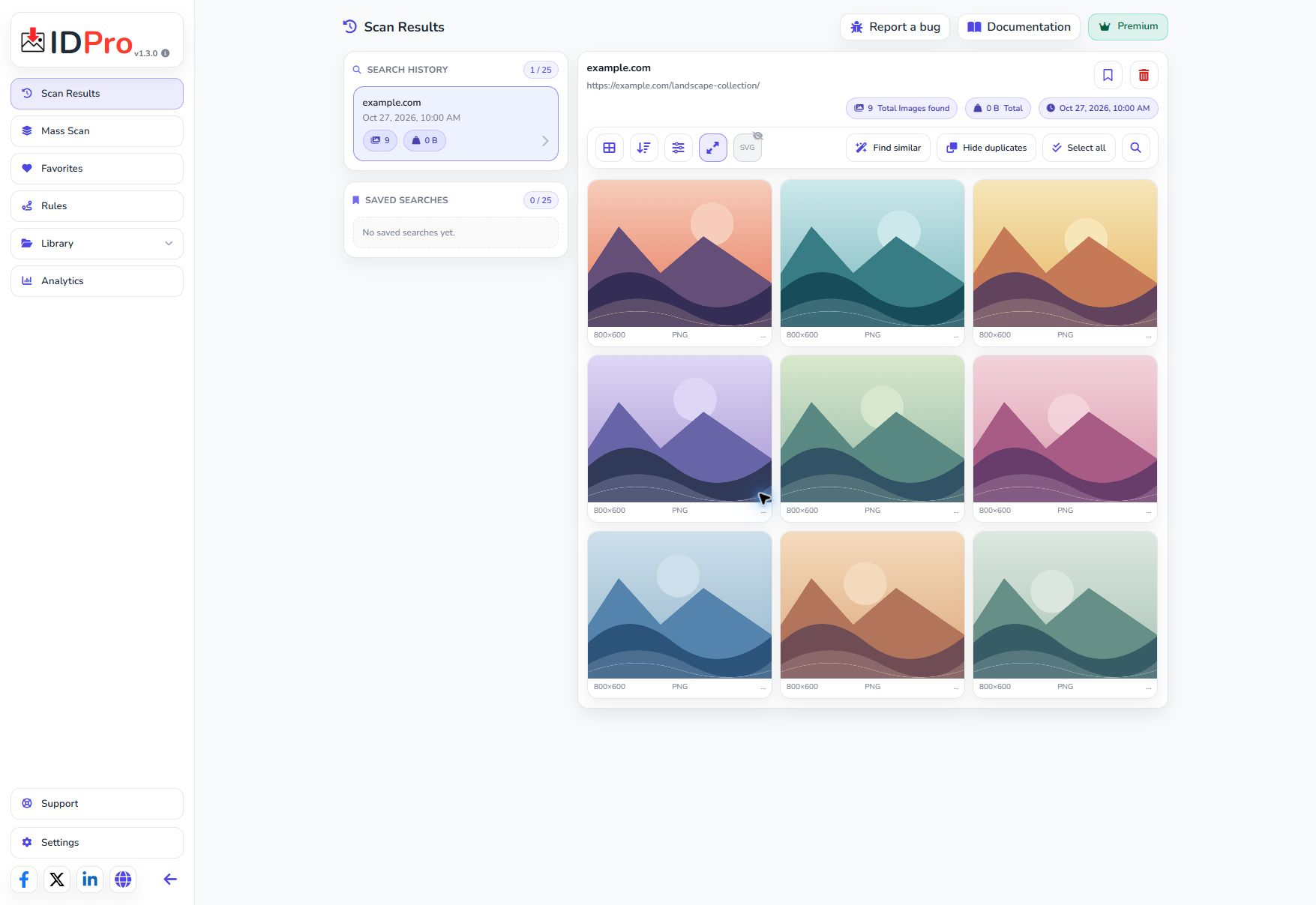Screen dimensions: 1316x905
Task: Delete scan with red trash icon
Action: [x=1144, y=75]
